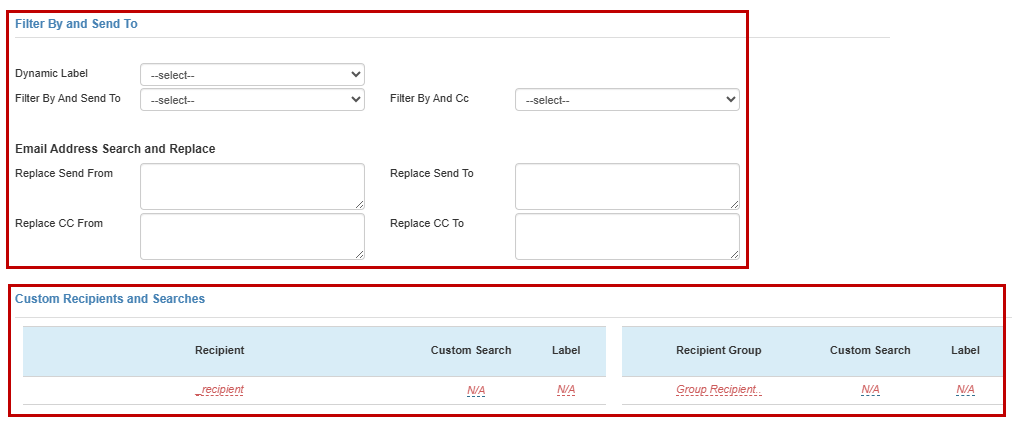Click the Filter By and Send To heading
The width and height of the screenshot is (1012, 430).
[x=76, y=23]
